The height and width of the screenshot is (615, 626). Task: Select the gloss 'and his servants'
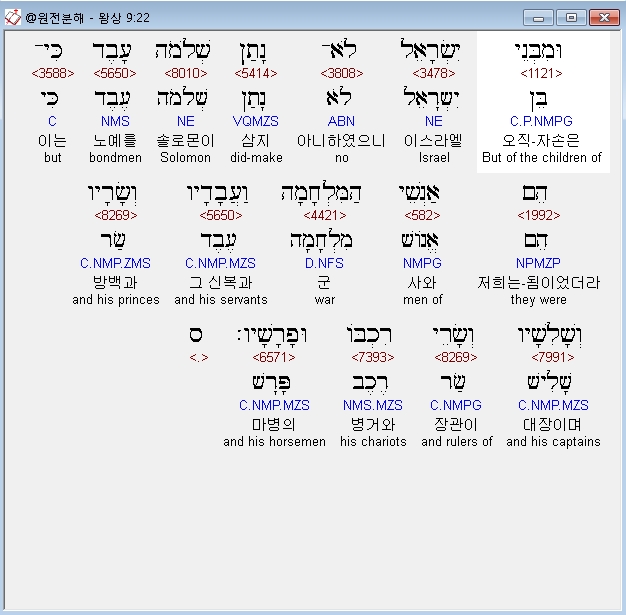coord(221,300)
